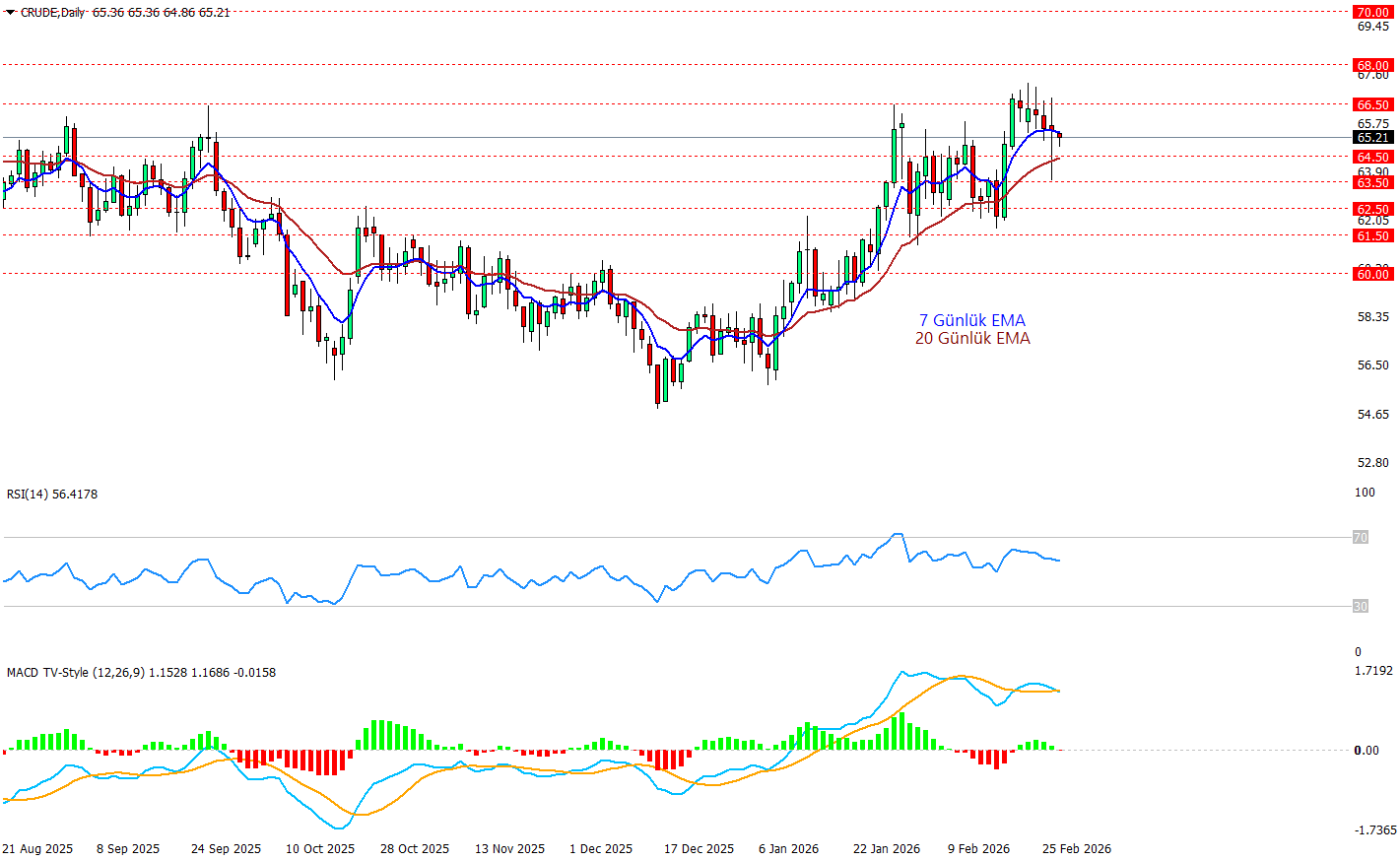
Task: Click the 21 Aug 2025 date label
Action: [37, 848]
